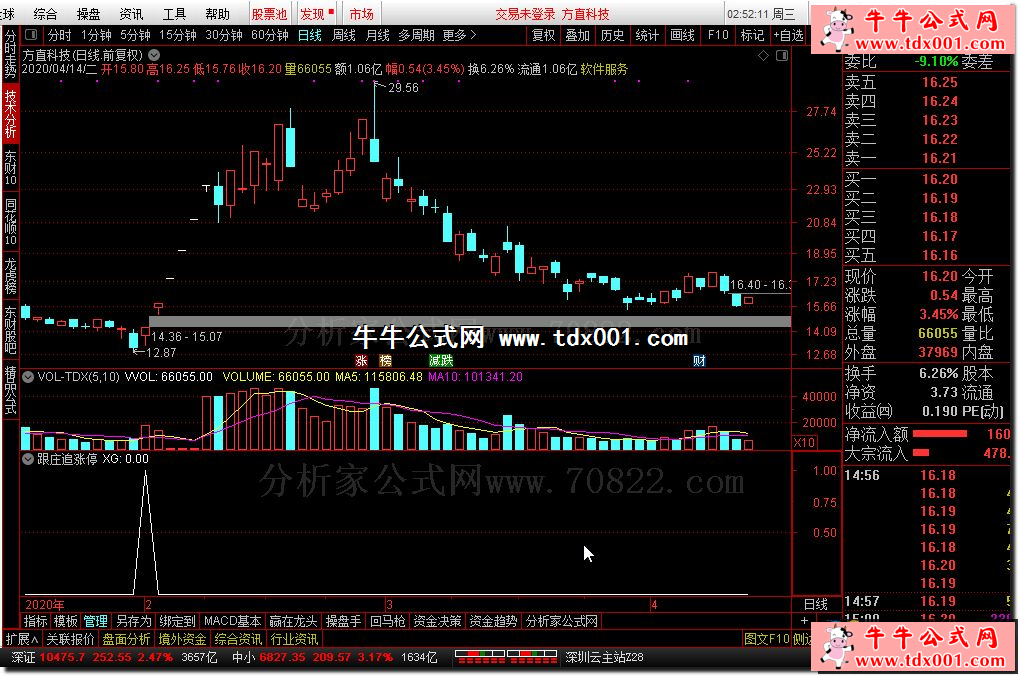Switch to 月线 monthly chart
This screenshot has width=1020, height=676.
point(377,35)
